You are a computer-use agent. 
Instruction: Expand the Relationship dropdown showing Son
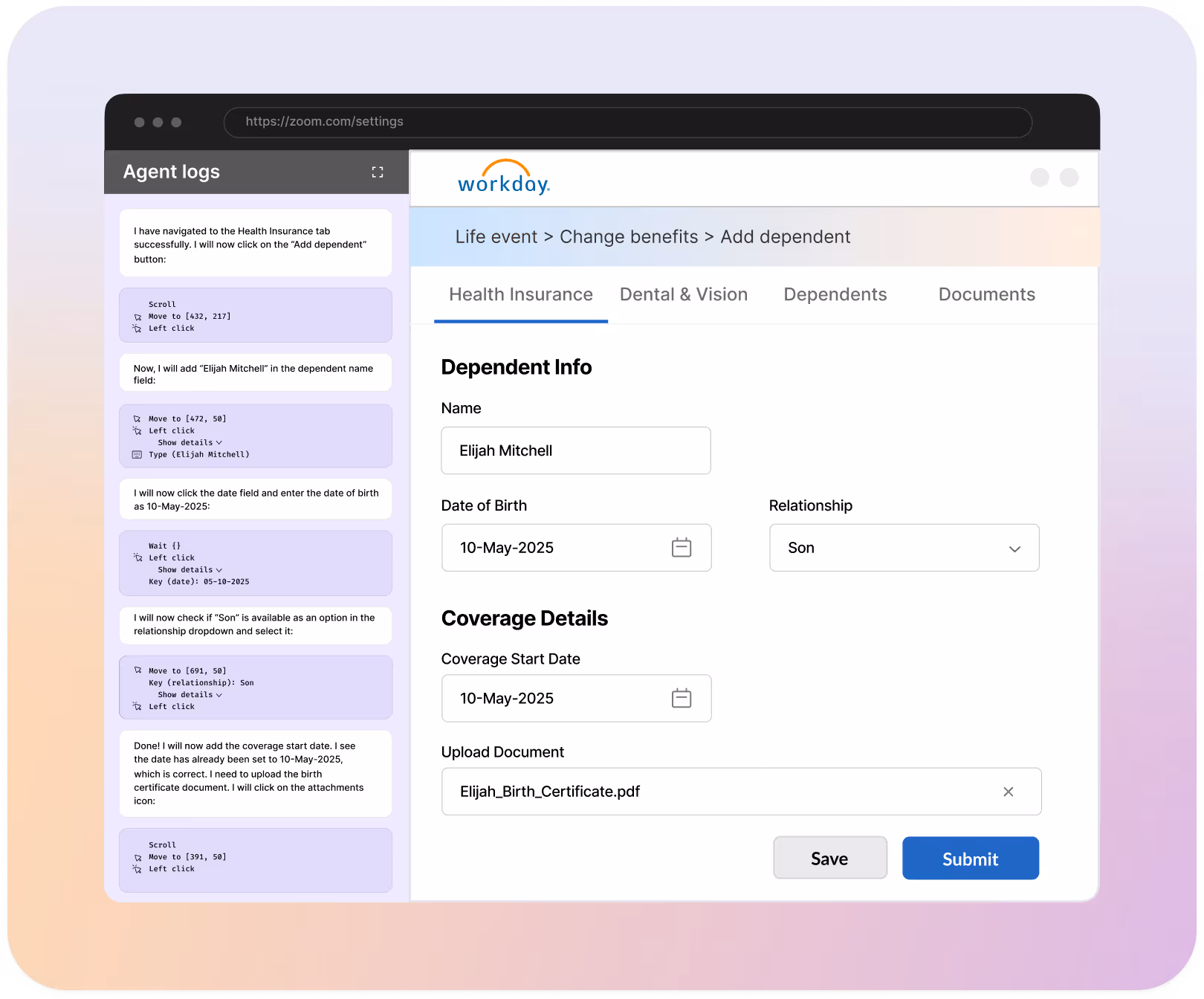tap(904, 548)
